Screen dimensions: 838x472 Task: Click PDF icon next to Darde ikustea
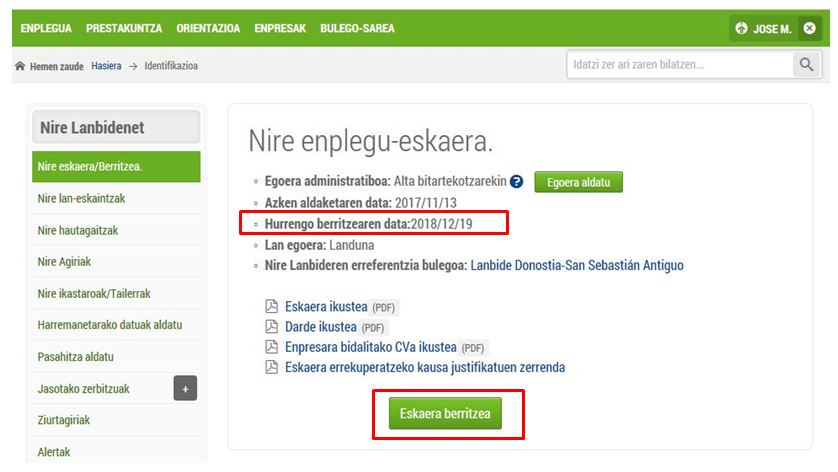(271, 327)
